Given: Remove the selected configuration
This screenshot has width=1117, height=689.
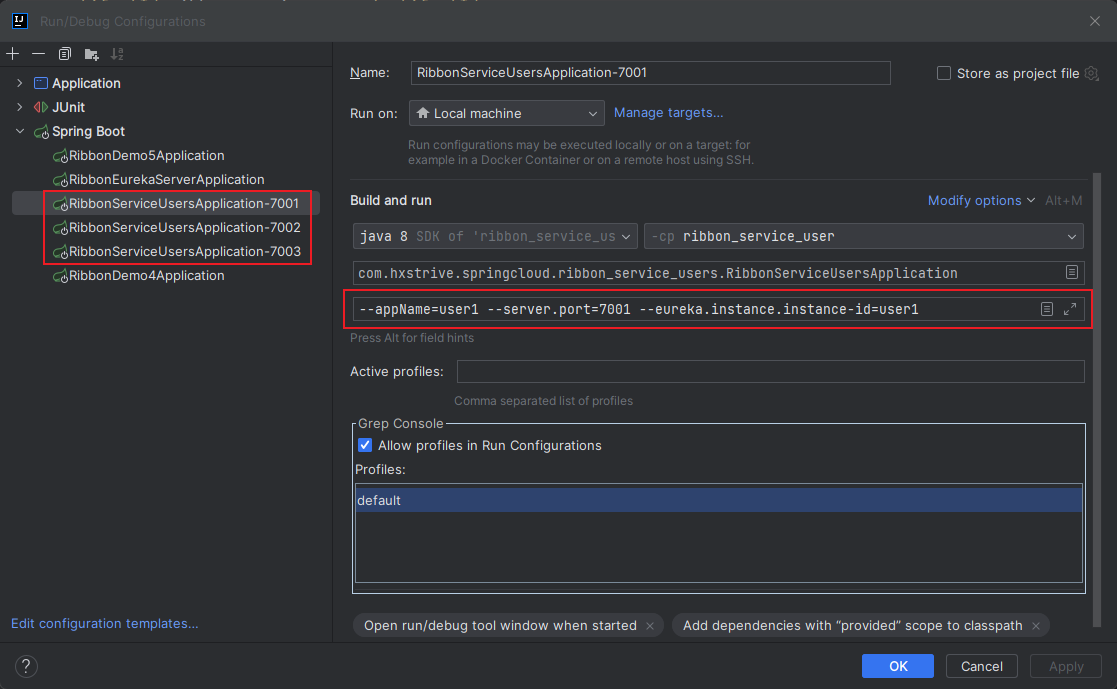Looking at the screenshot, I should (38, 53).
